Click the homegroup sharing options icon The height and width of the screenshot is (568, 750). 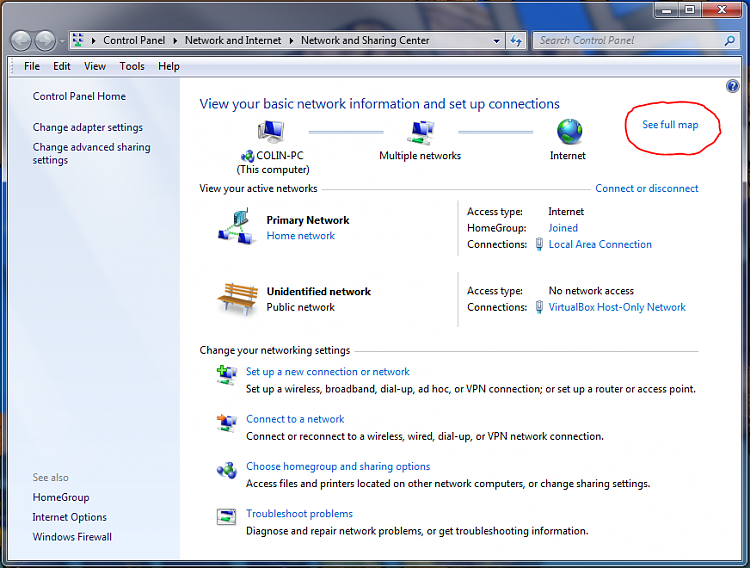click(227, 470)
